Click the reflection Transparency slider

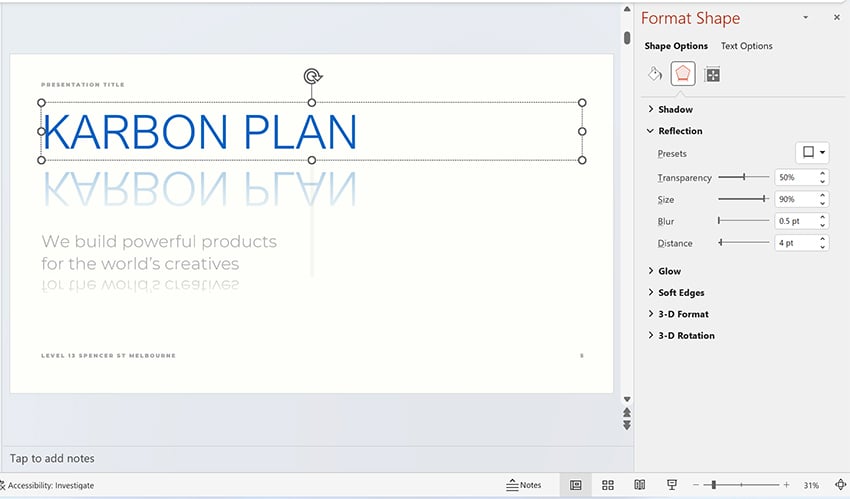tap(744, 177)
